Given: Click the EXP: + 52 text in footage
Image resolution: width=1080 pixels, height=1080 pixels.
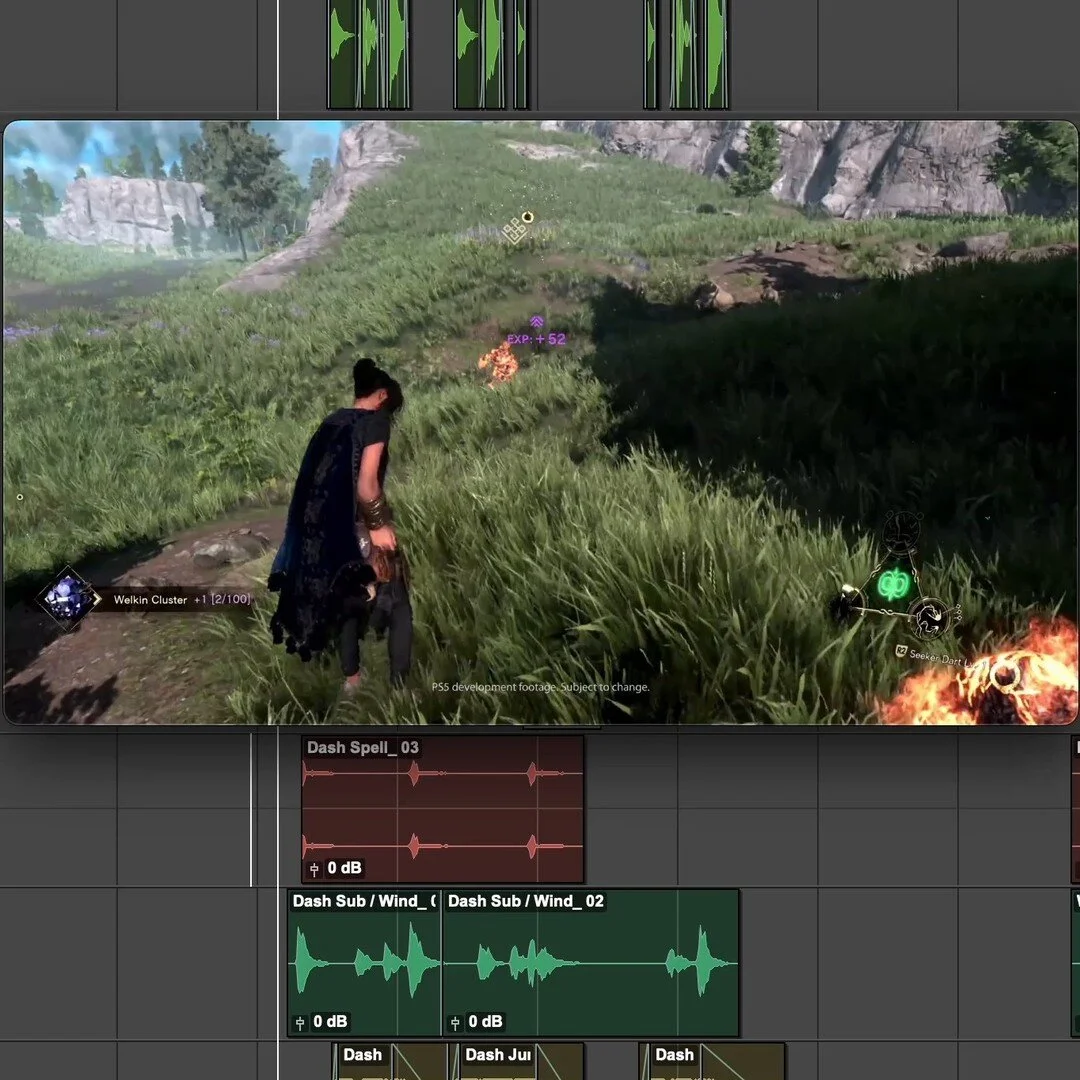Looking at the screenshot, I should tap(536, 339).
